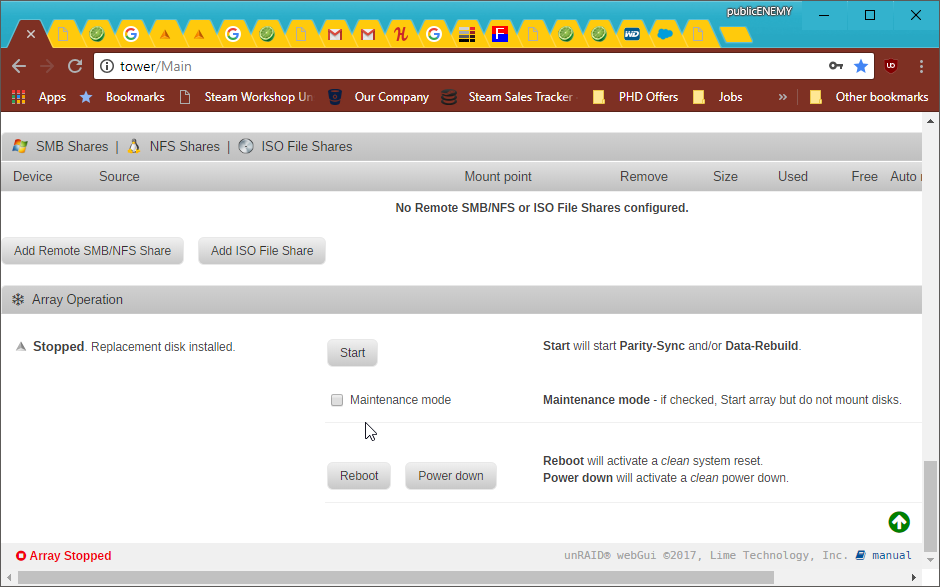Expand the Other bookmarks folder
Screen dimensions: 940x587
[x=869, y=97]
